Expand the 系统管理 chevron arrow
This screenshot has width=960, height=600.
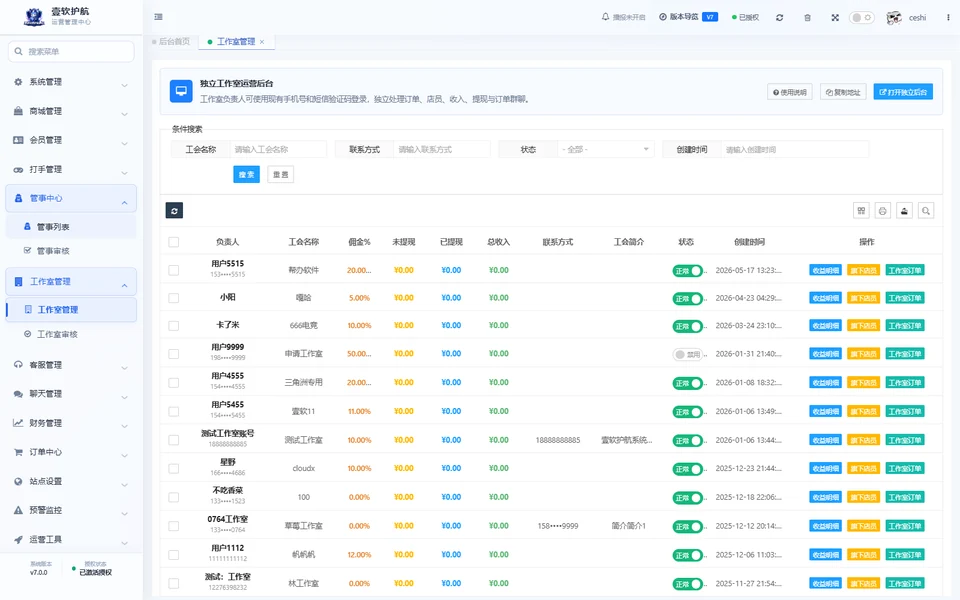[124, 85]
